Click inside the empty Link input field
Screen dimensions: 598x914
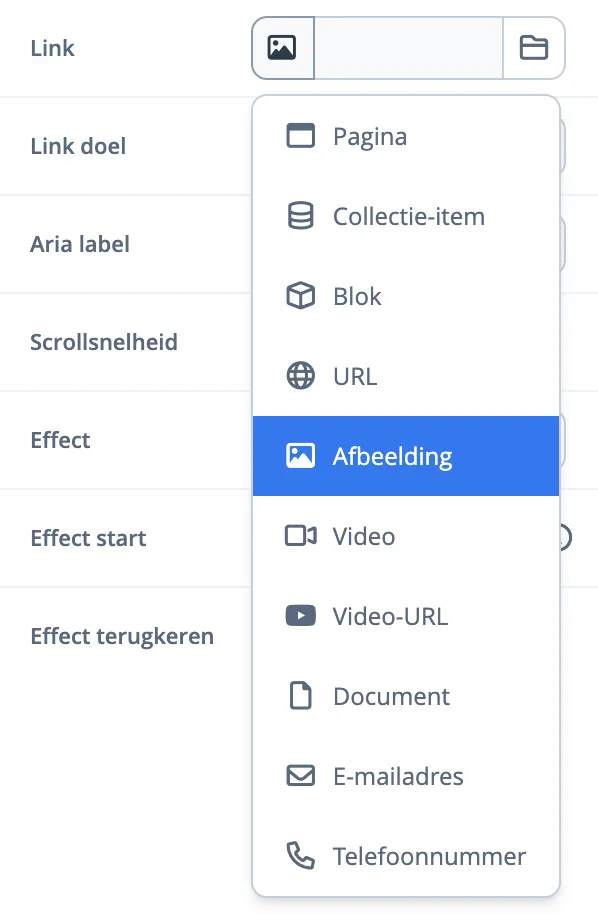pos(408,47)
